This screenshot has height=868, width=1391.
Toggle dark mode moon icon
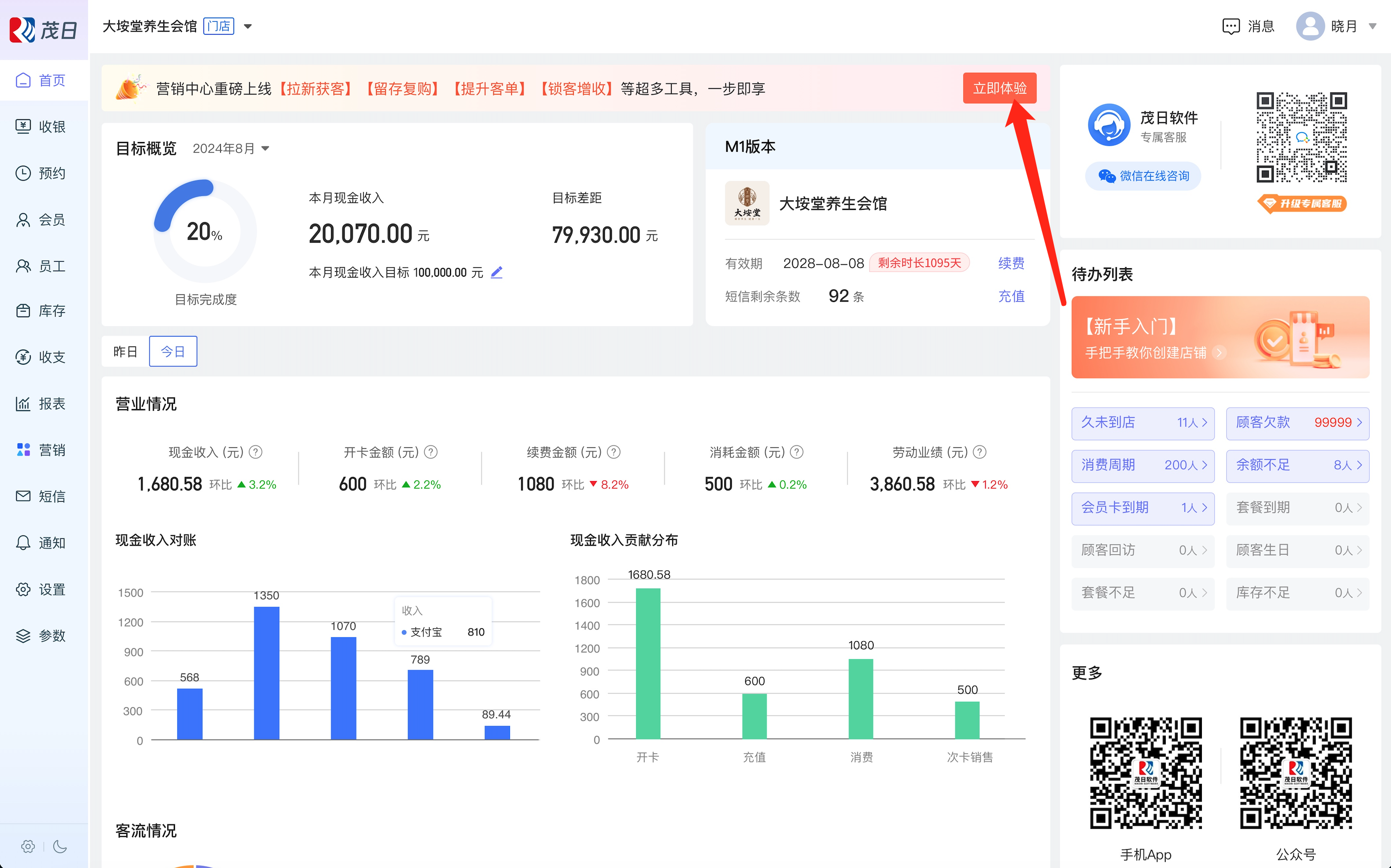pos(60,846)
